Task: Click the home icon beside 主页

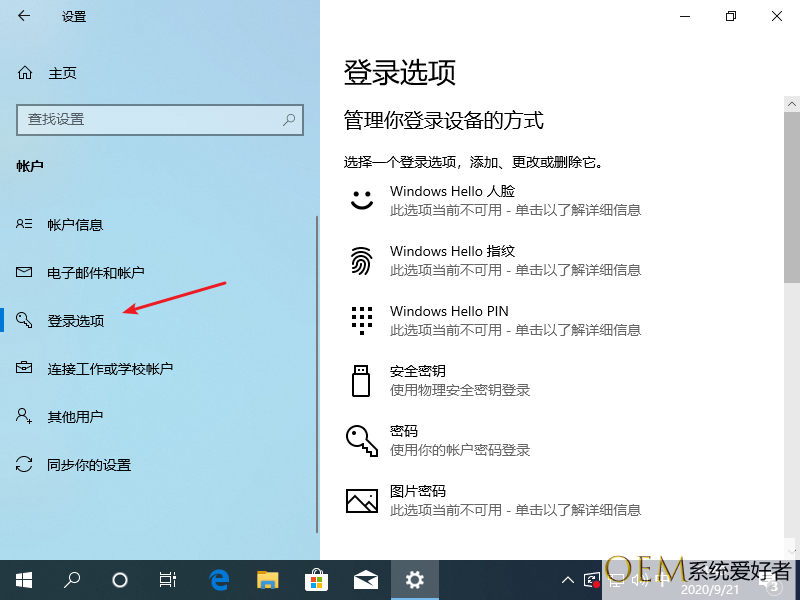Action: click(x=25, y=73)
